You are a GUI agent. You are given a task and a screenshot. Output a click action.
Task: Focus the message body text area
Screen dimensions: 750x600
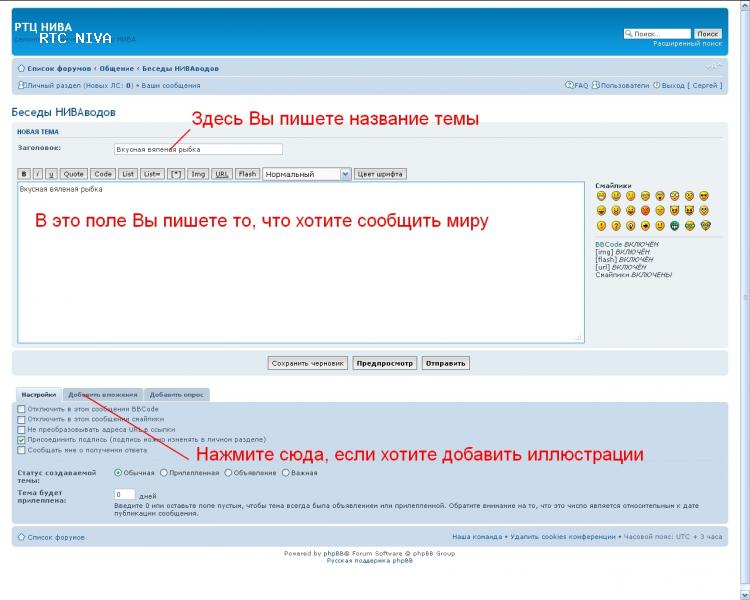(x=301, y=262)
